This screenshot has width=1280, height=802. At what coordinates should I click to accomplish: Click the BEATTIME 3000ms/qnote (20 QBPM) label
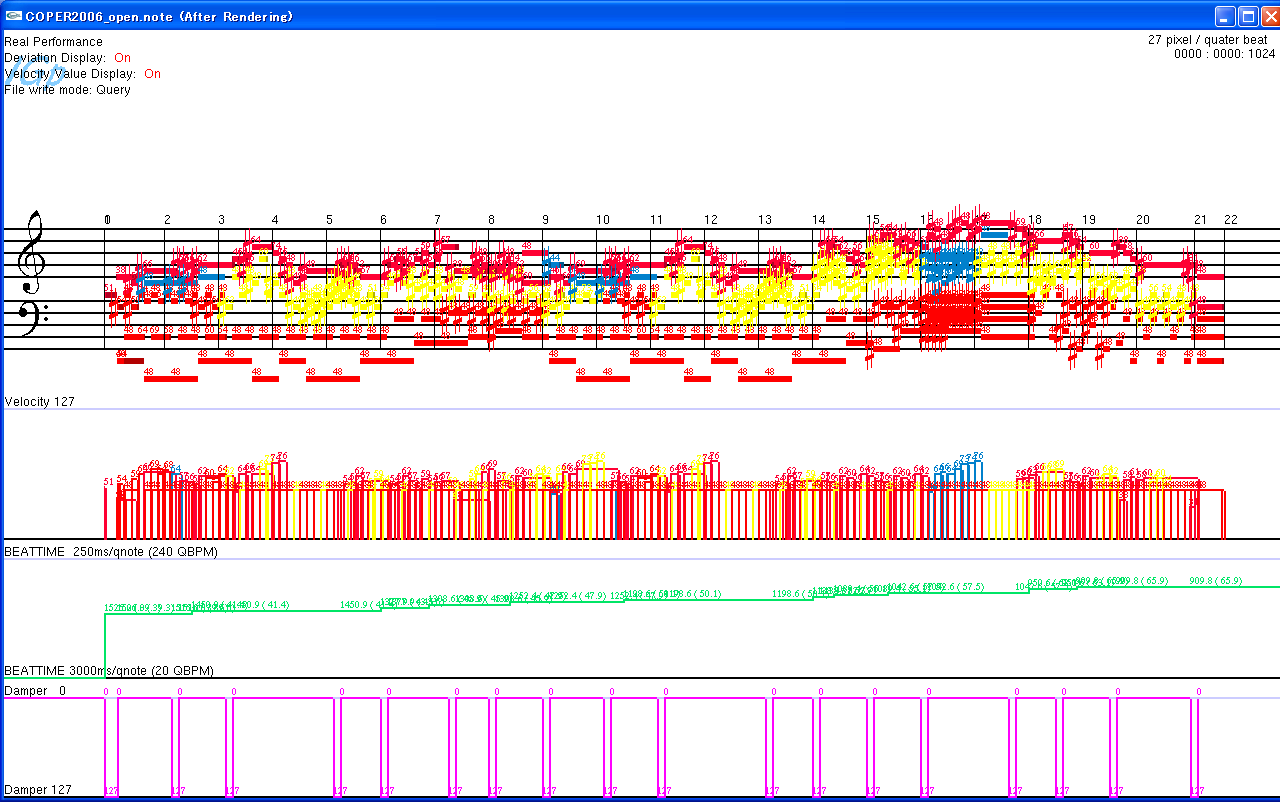point(110,670)
